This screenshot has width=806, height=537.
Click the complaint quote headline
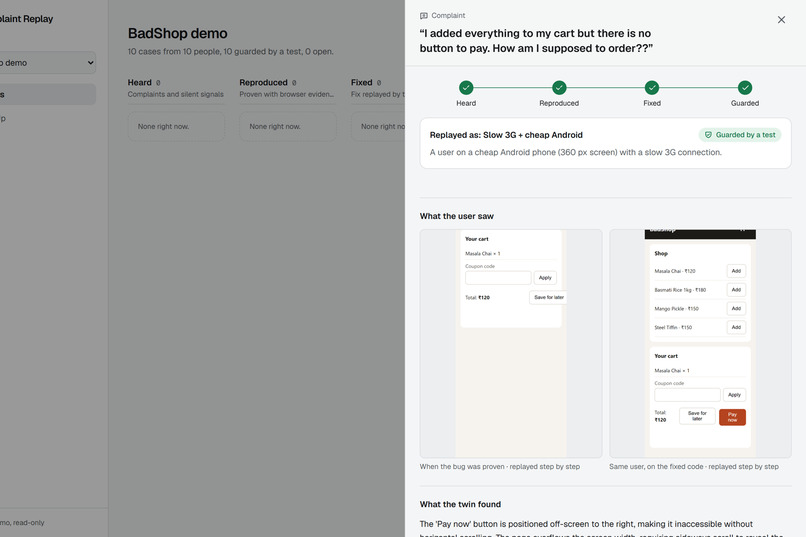tap(536, 41)
